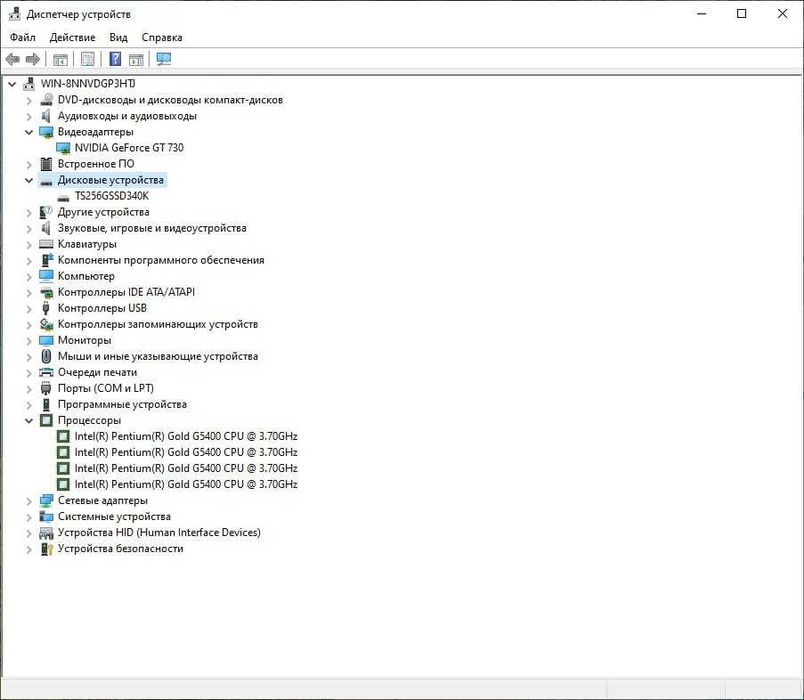This screenshot has width=804, height=700.
Task: Expand the Мониторы category
Action: 29,341
